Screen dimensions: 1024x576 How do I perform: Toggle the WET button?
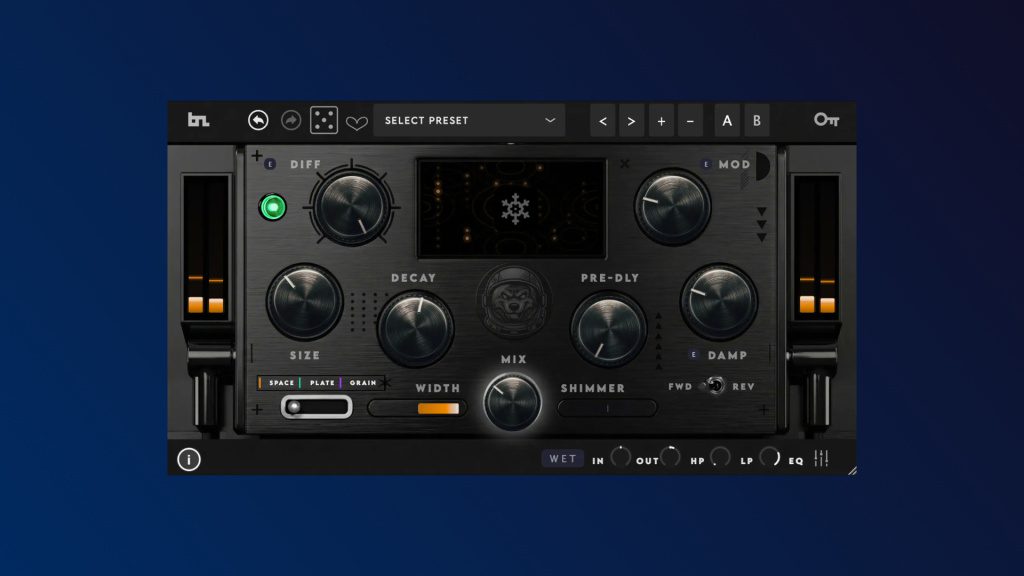pyautogui.click(x=563, y=459)
